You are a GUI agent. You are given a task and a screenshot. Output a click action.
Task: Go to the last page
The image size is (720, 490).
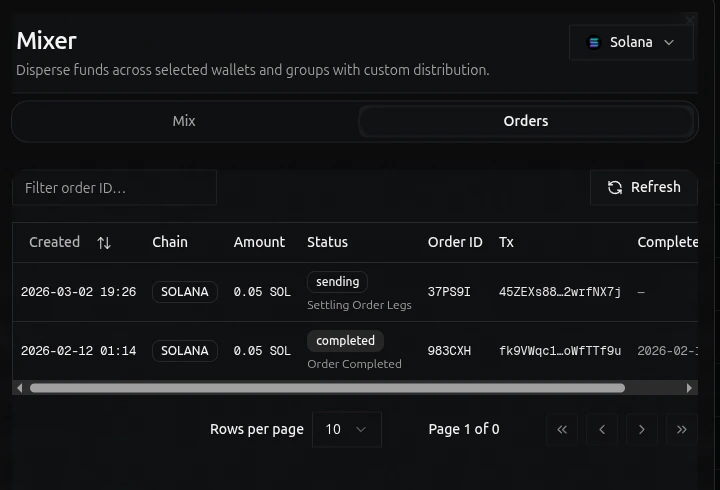coord(682,429)
